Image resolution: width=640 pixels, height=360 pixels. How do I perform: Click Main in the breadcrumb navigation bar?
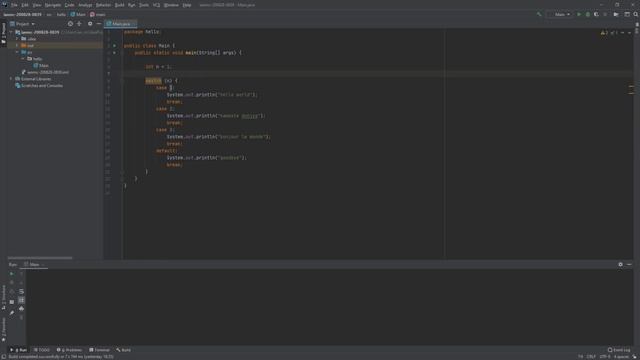(78, 14)
